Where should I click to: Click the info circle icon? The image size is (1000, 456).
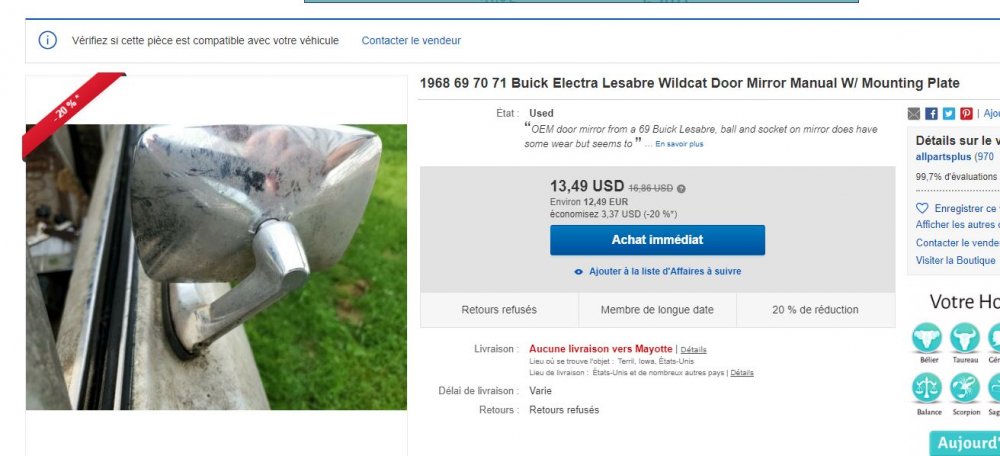point(48,40)
